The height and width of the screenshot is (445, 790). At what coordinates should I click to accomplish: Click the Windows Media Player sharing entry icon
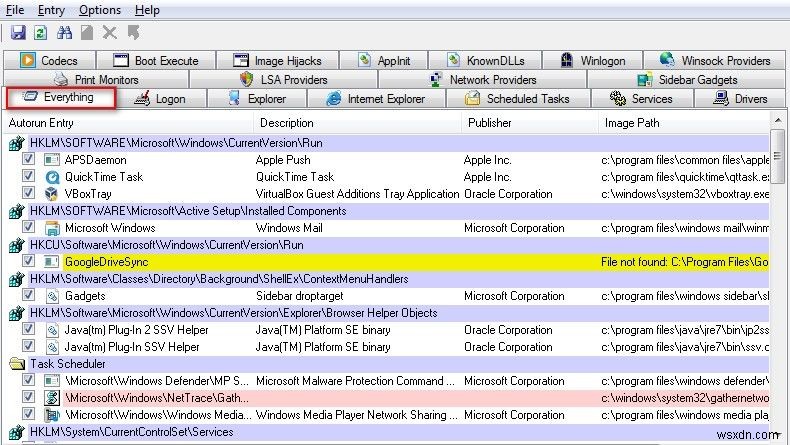pos(51,415)
